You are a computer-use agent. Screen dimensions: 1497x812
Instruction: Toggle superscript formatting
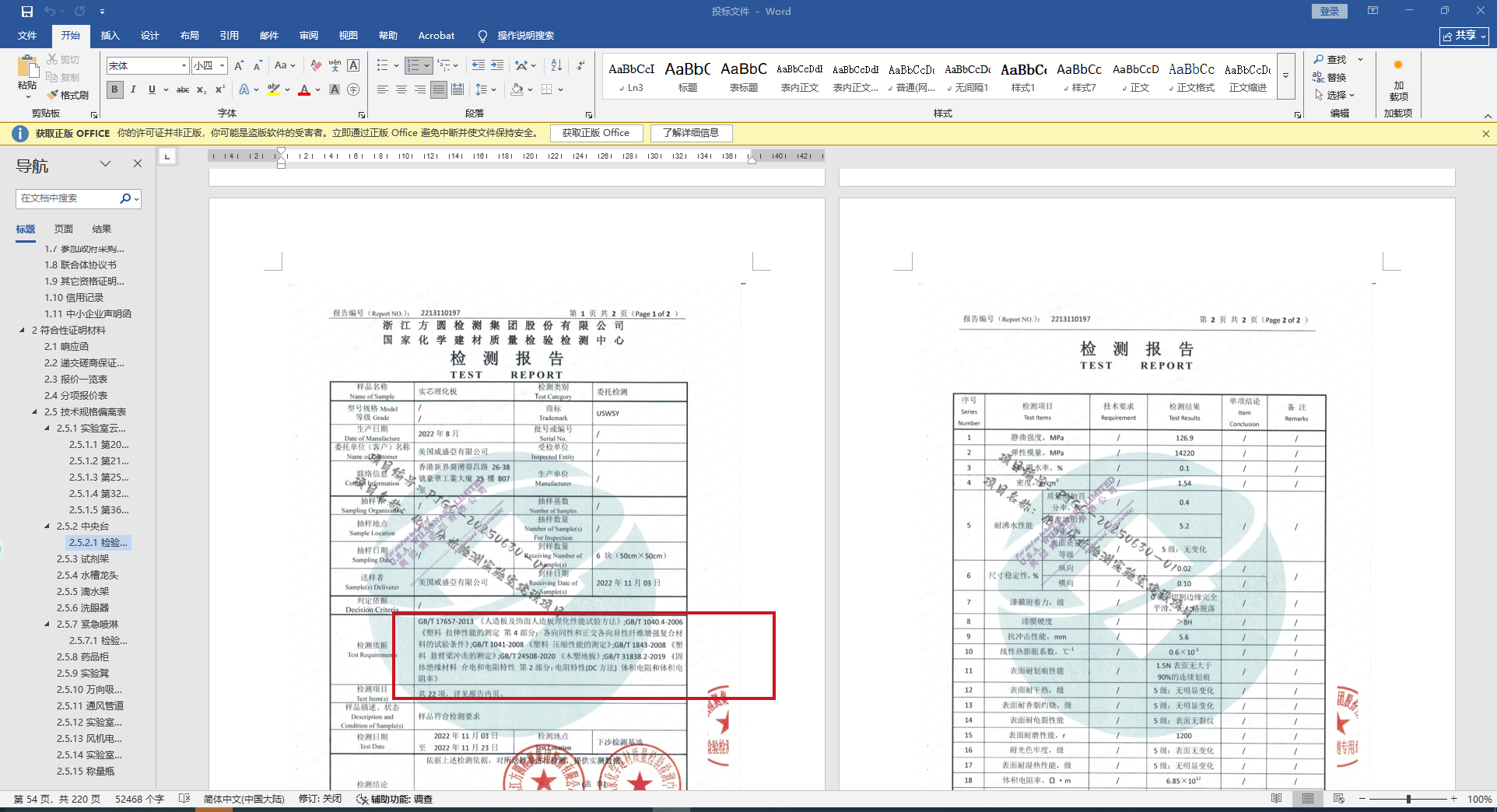[220, 89]
